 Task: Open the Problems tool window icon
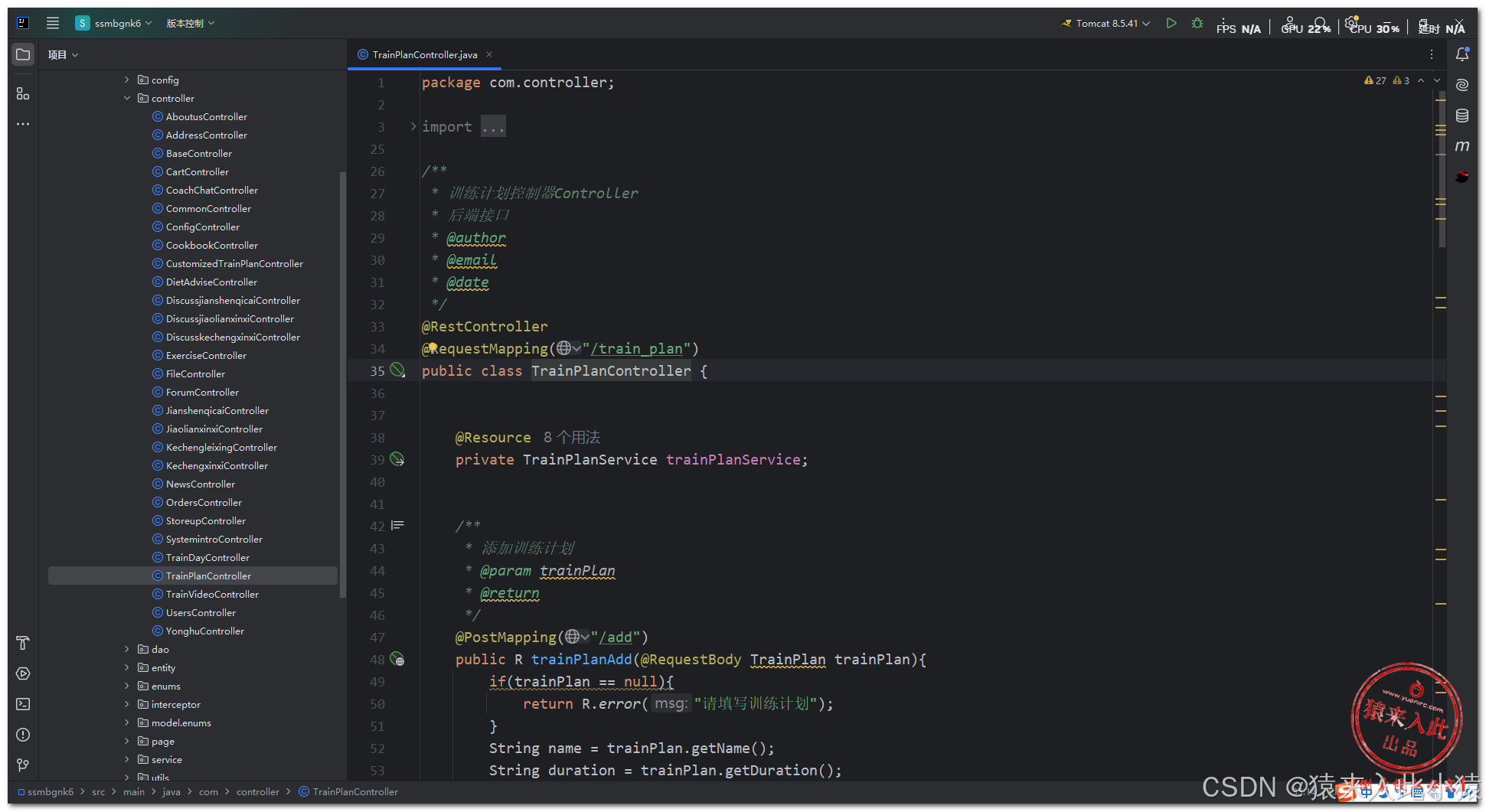point(23,735)
